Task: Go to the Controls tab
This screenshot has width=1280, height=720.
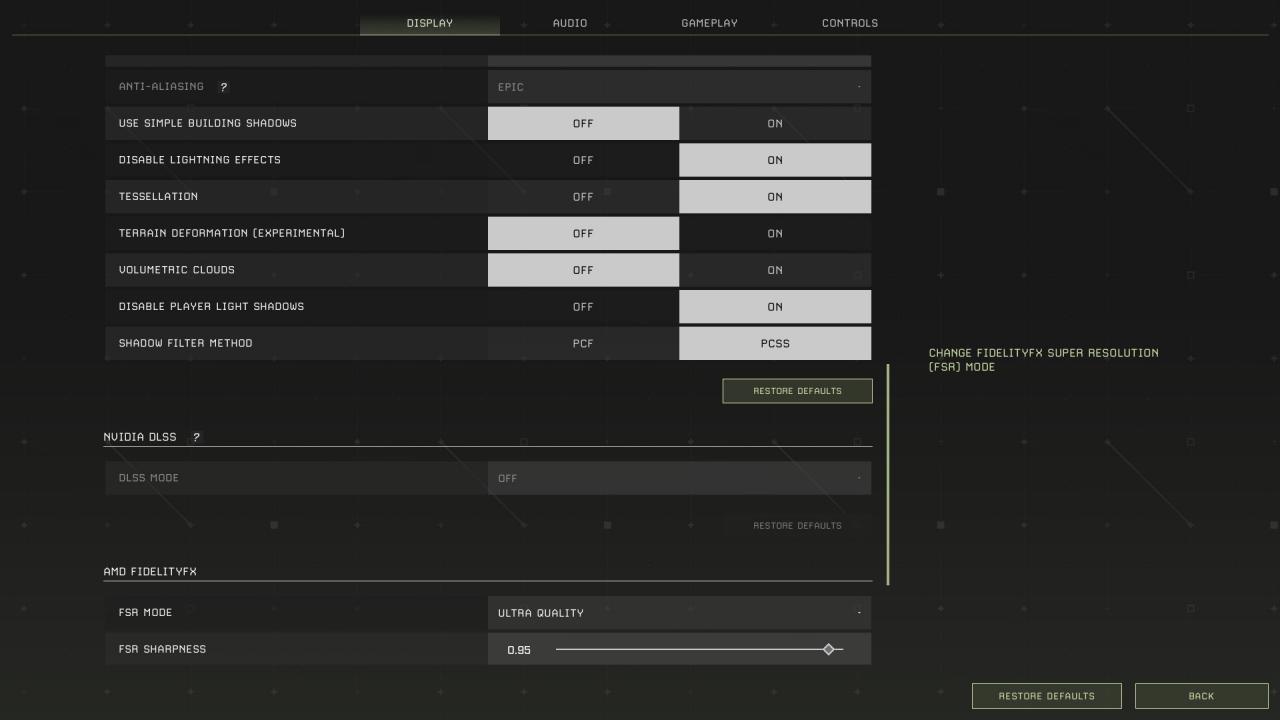Action: point(850,22)
